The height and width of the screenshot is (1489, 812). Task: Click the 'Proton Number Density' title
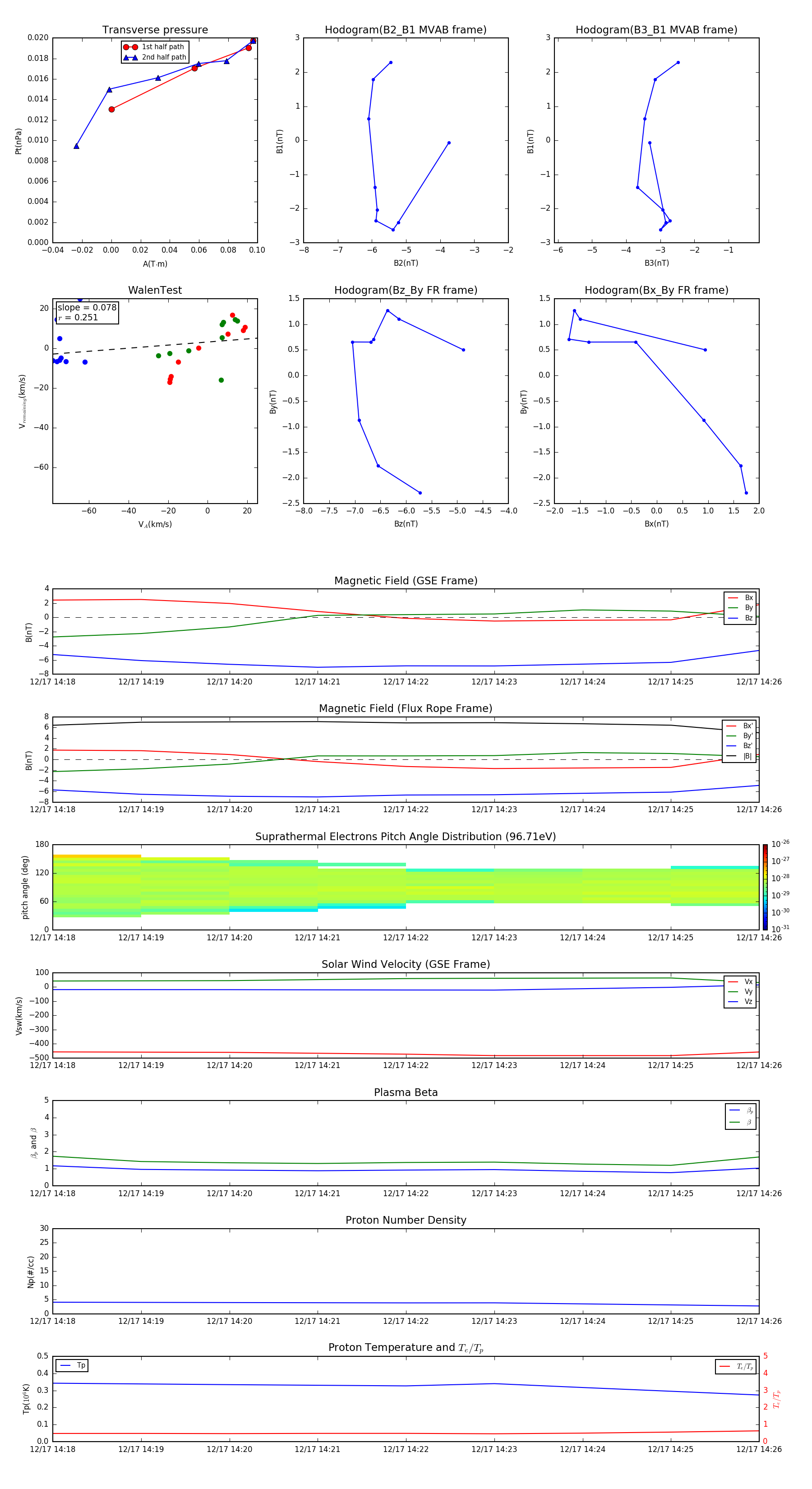coord(406,1220)
